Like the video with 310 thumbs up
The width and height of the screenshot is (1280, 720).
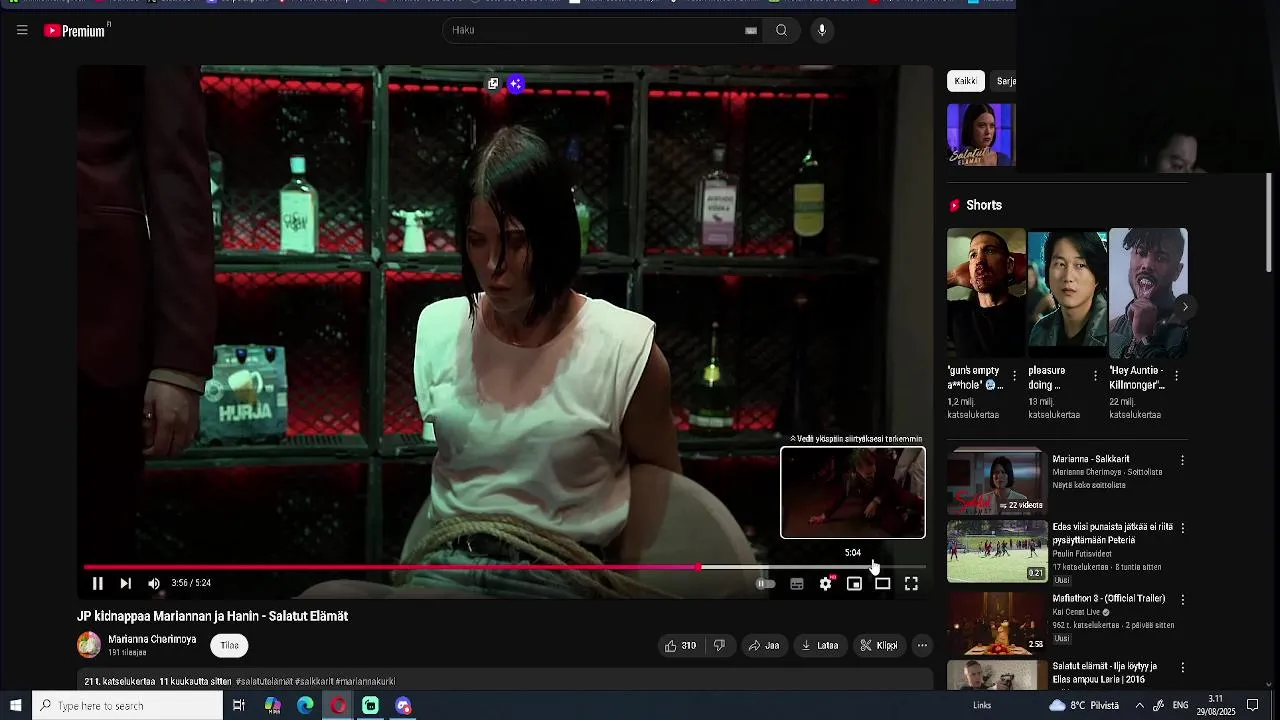click(x=681, y=646)
